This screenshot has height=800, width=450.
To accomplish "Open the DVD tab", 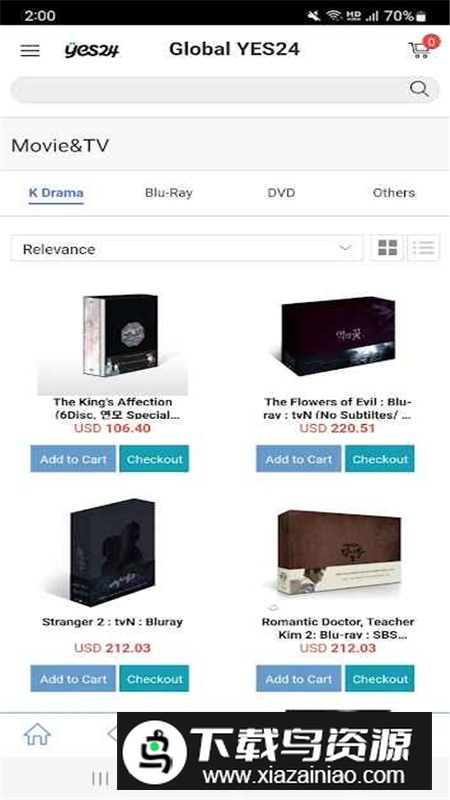I will click(x=281, y=193).
